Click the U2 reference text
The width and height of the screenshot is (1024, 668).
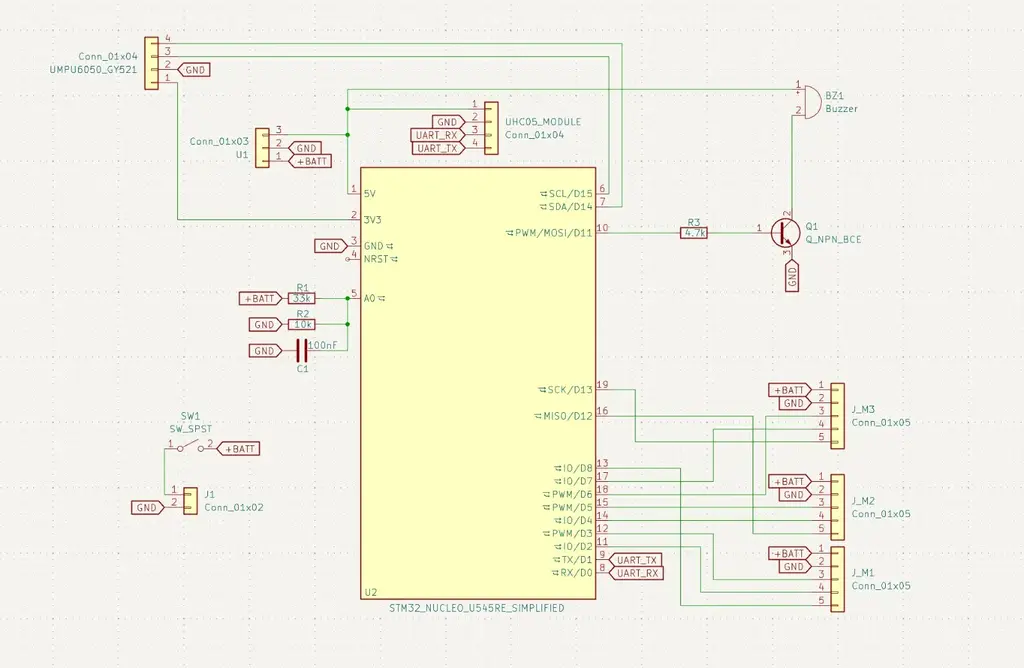point(371,592)
